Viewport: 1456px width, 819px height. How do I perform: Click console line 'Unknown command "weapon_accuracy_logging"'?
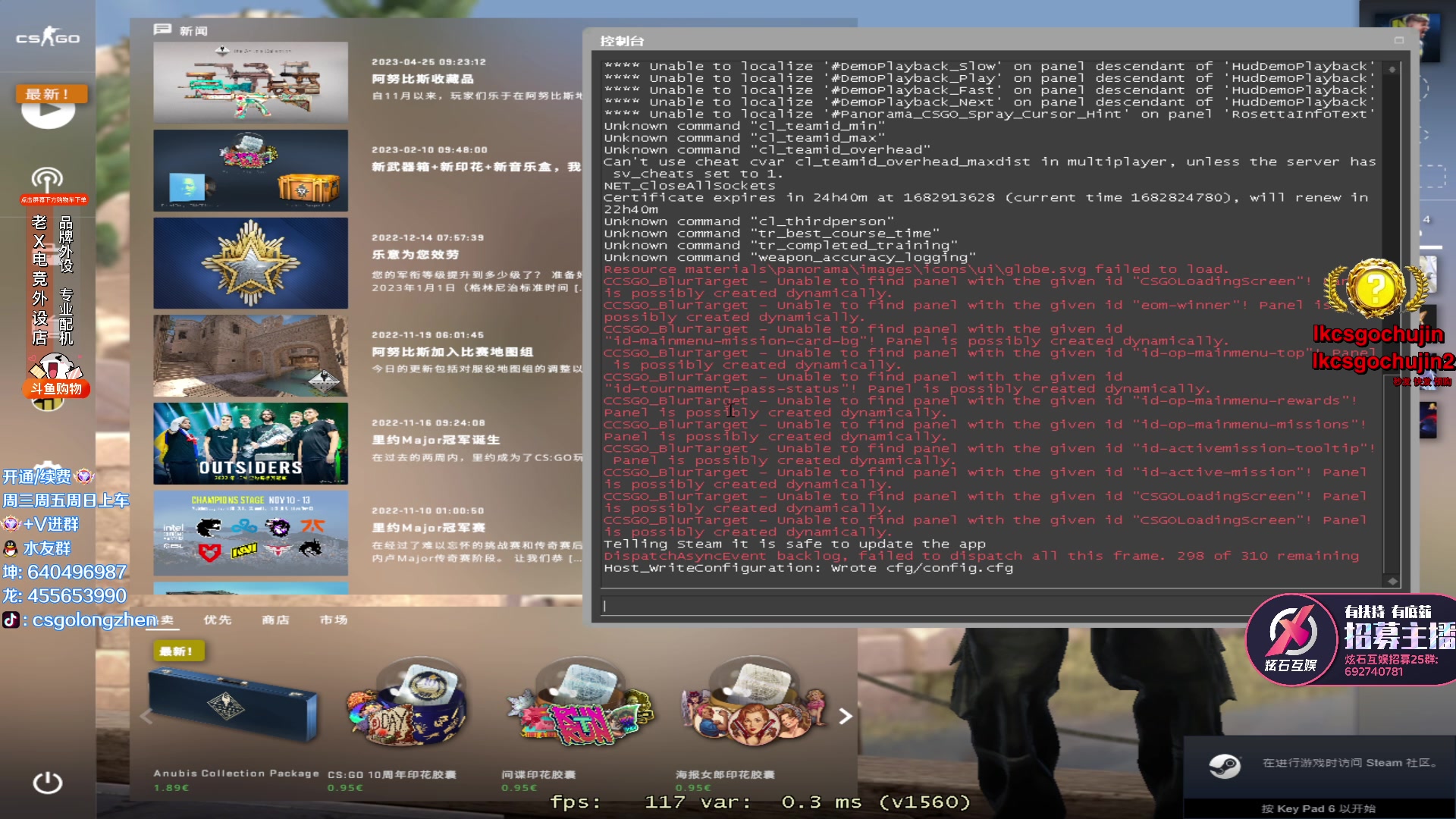pyautogui.click(x=789, y=257)
